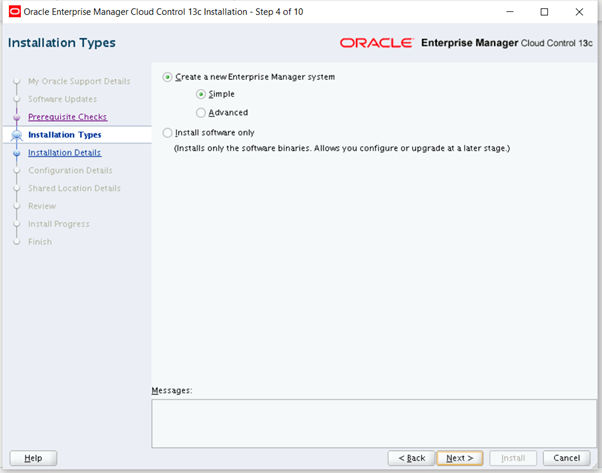Close the installer window

(x=580, y=12)
